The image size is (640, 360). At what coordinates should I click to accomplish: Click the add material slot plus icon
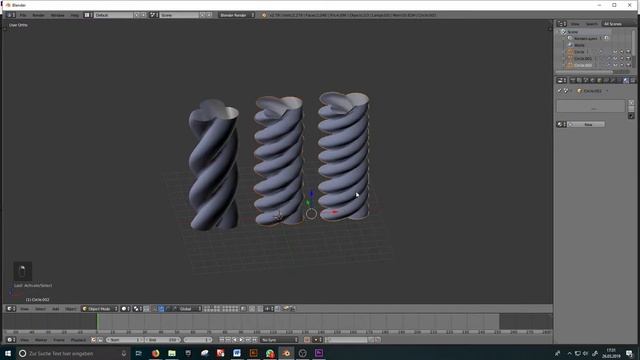pyautogui.click(x=631, y=102)
